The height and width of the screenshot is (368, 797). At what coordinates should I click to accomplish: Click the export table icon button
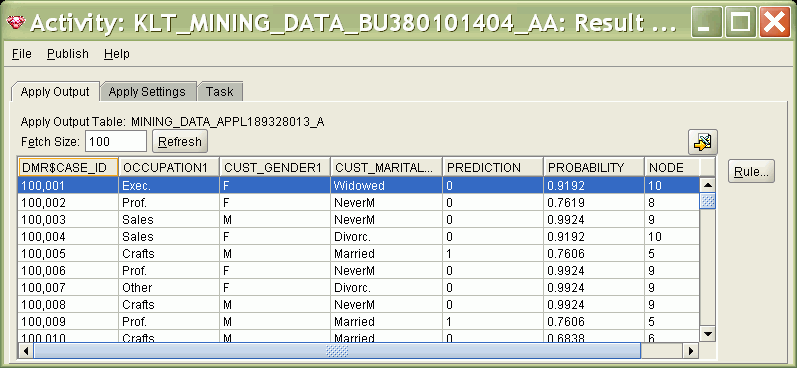703,142
